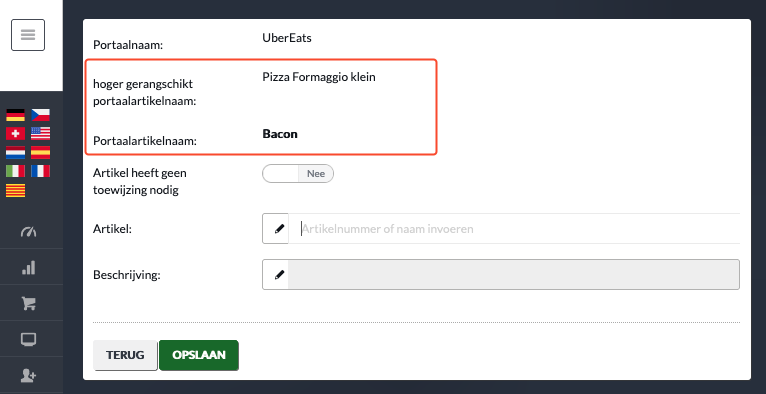766x394 pixels.
Task: Switch language to German flag
Action: click(15, 115)
